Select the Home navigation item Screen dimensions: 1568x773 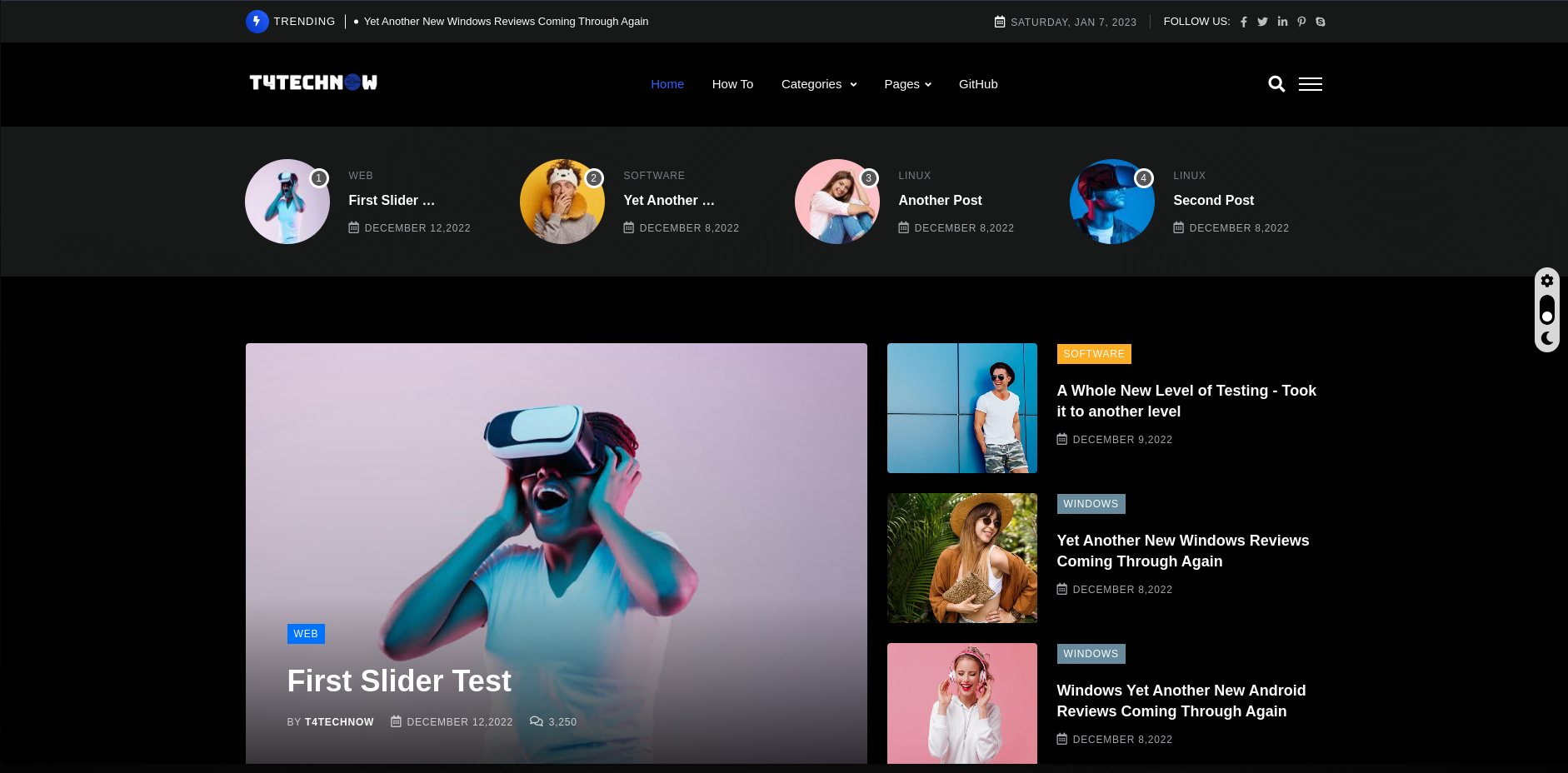click(667, 84)
